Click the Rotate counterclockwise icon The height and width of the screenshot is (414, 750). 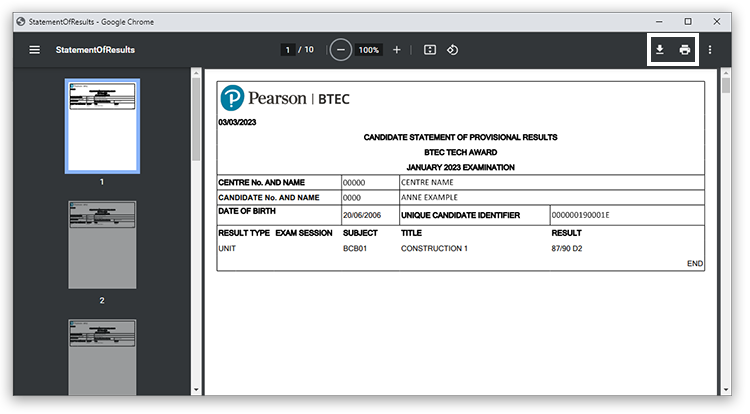click(x=452, y=50)
